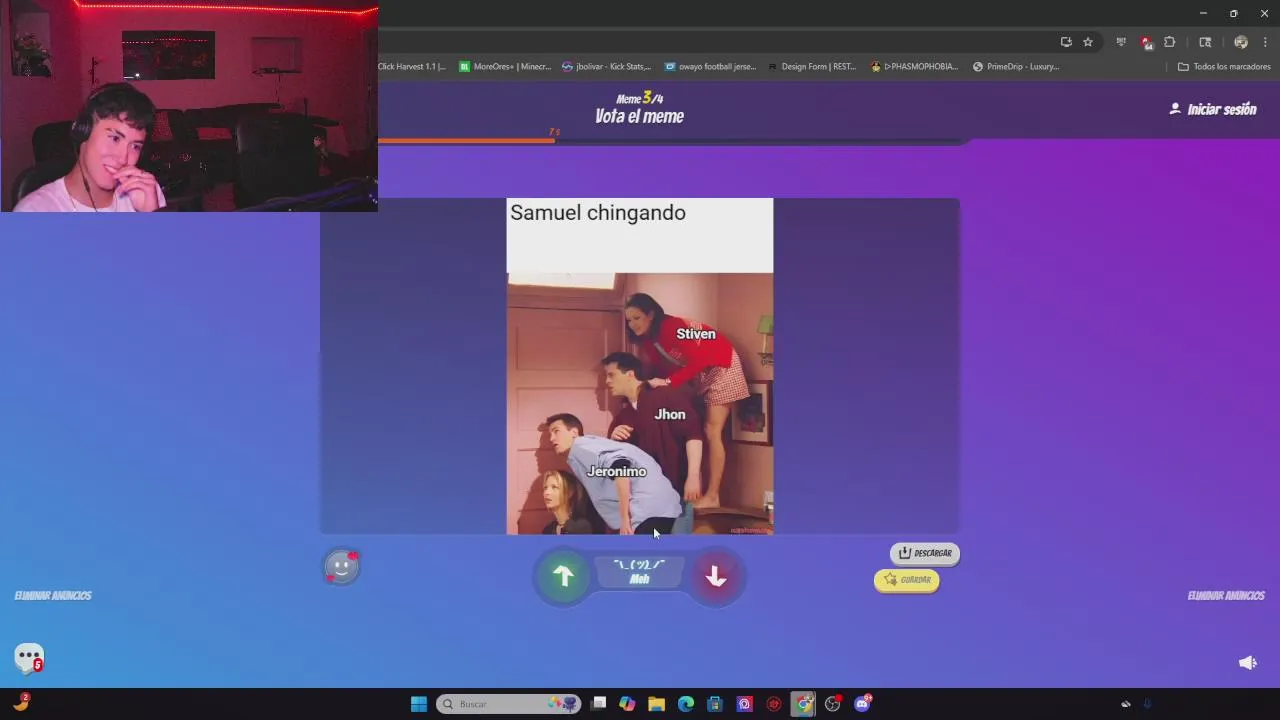Open Chrome three-dot menu
Viewport: 1280px width, 720px height.
coord(1265,42)
